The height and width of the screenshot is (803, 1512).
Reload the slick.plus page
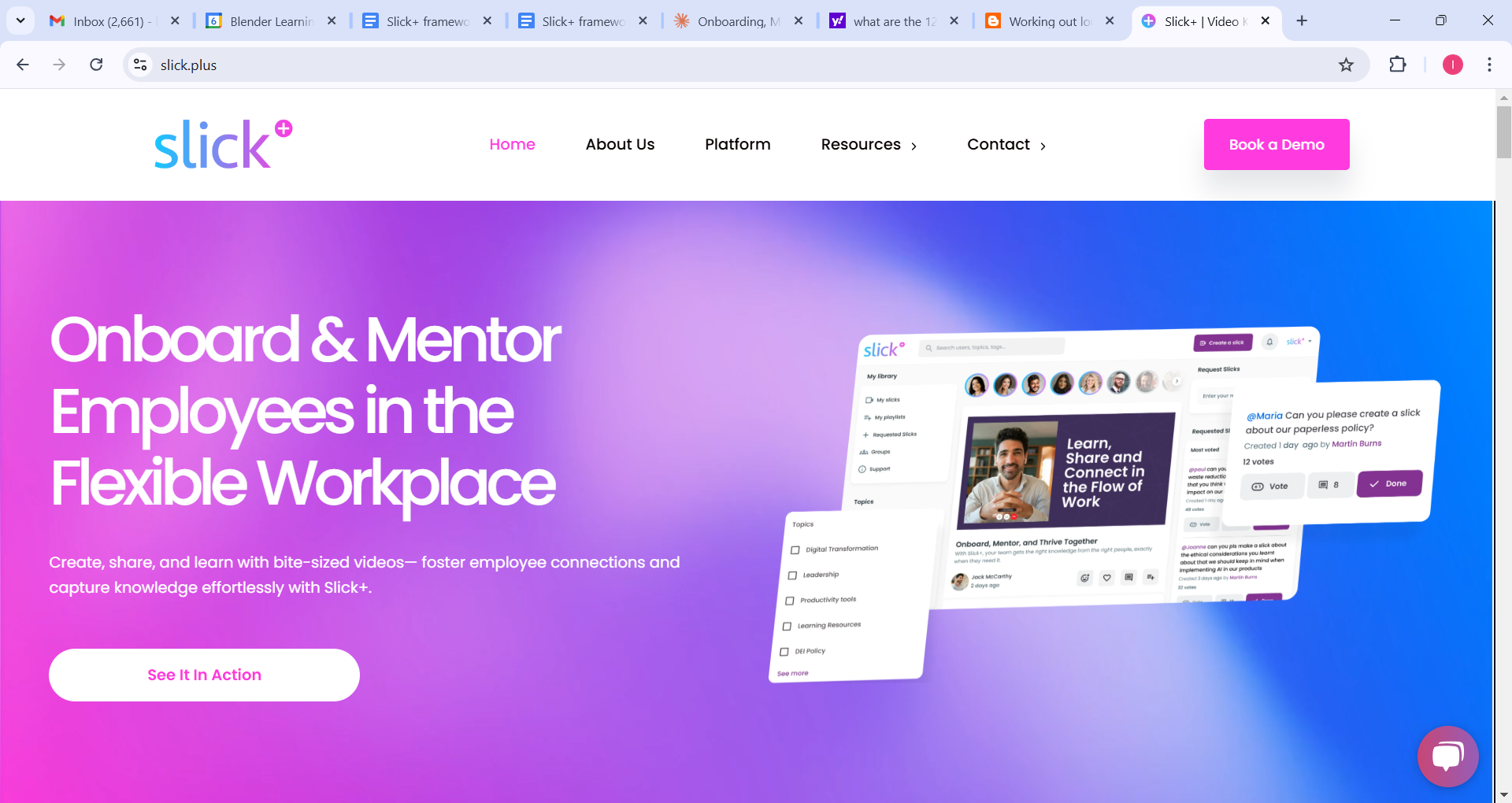tap(96, 65)
